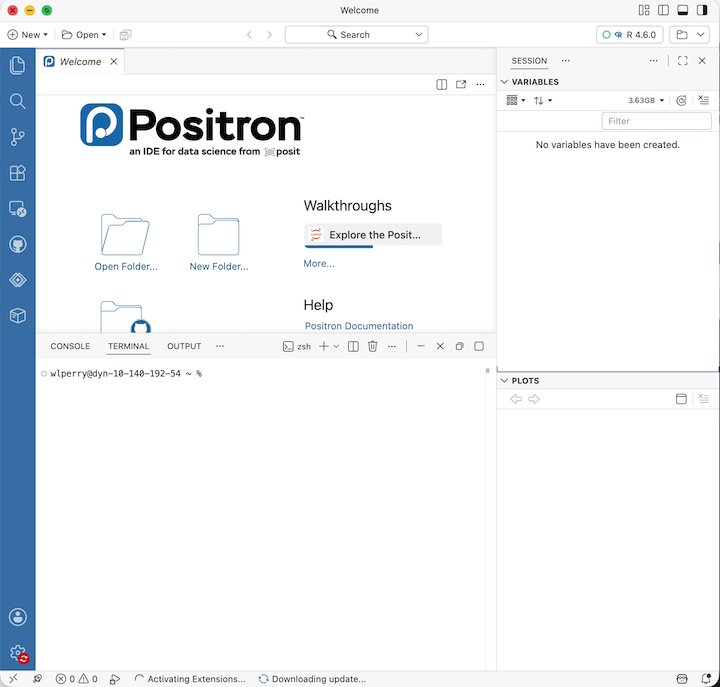Toggle the bottom panel layout button
Viewport: 720px width, 687px height.
click(x=683, y=10)
